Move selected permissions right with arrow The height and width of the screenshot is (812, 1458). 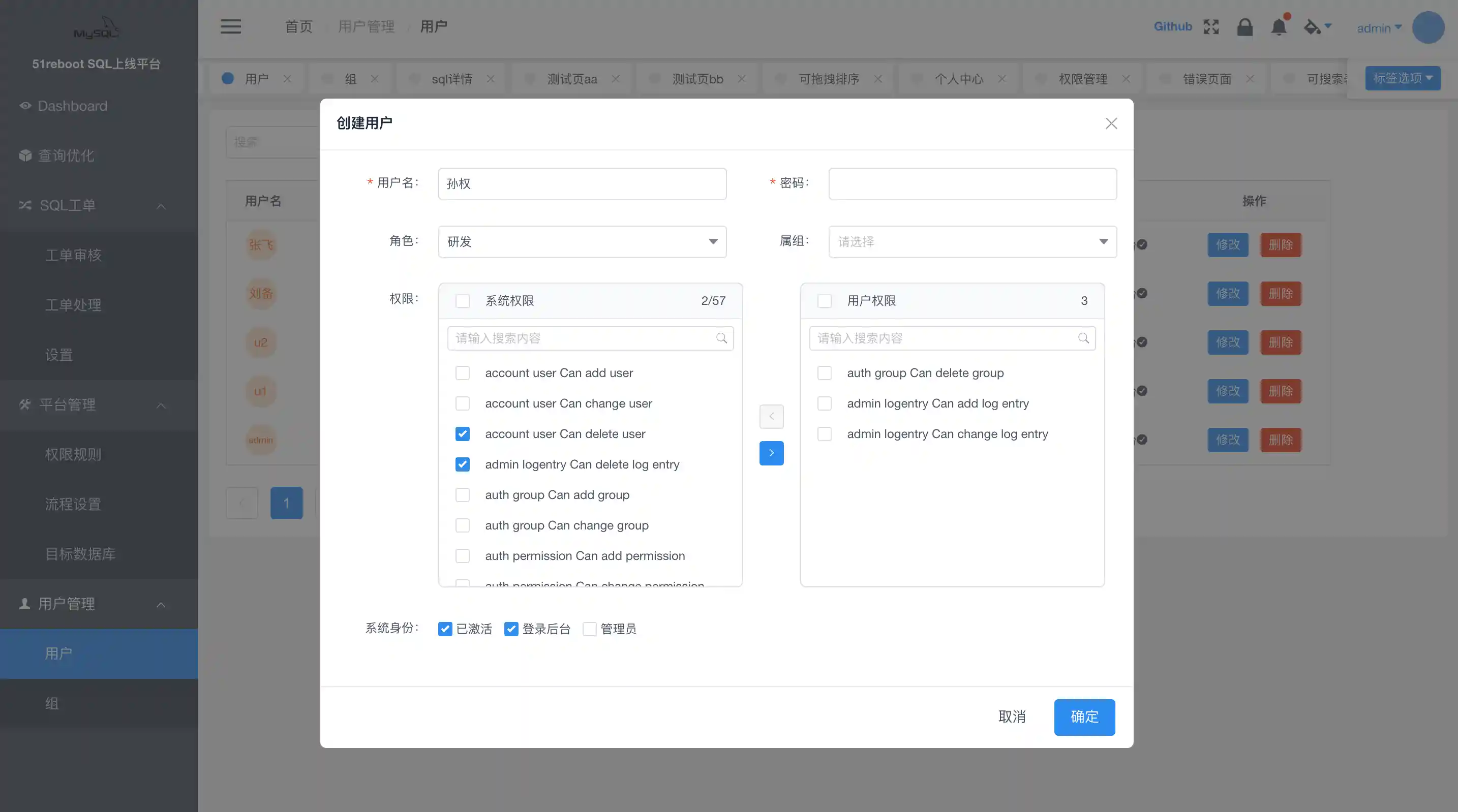(x=771, y=453)
